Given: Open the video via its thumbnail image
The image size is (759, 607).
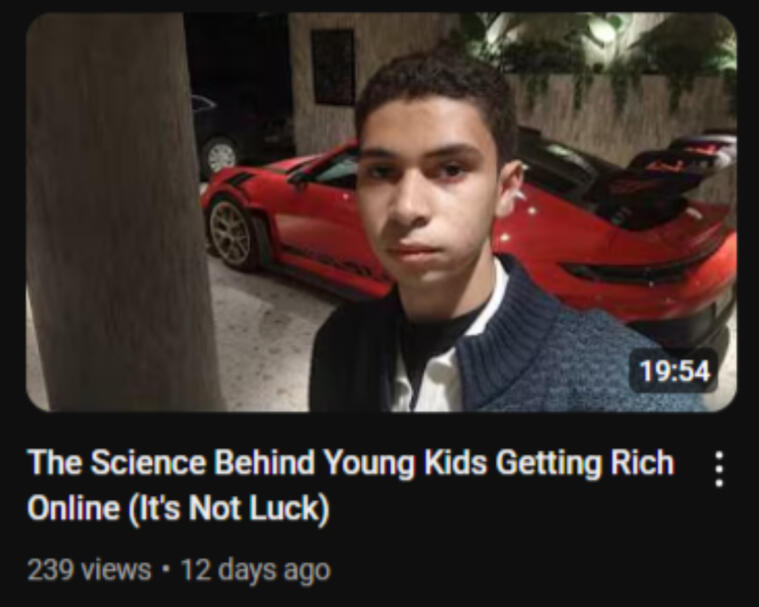Looking at the screenshot, I should coord(381,212).
